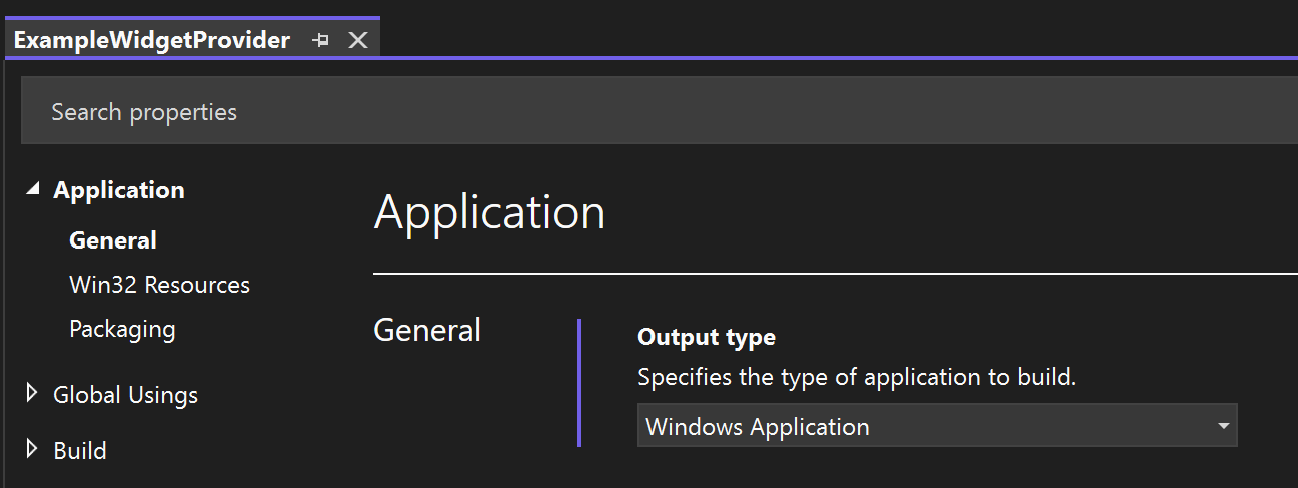Open the Win32 Resources page
Image resolution: width=1298 pixels, height=488 pixels.
click(159, 285)
